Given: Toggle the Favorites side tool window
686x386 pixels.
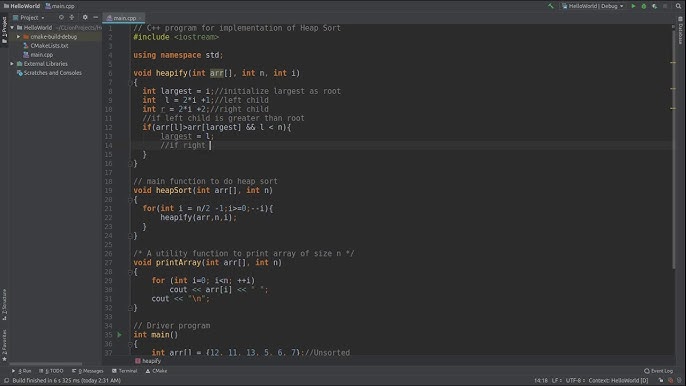Looking at the screenshot, I should coord(4,345).
